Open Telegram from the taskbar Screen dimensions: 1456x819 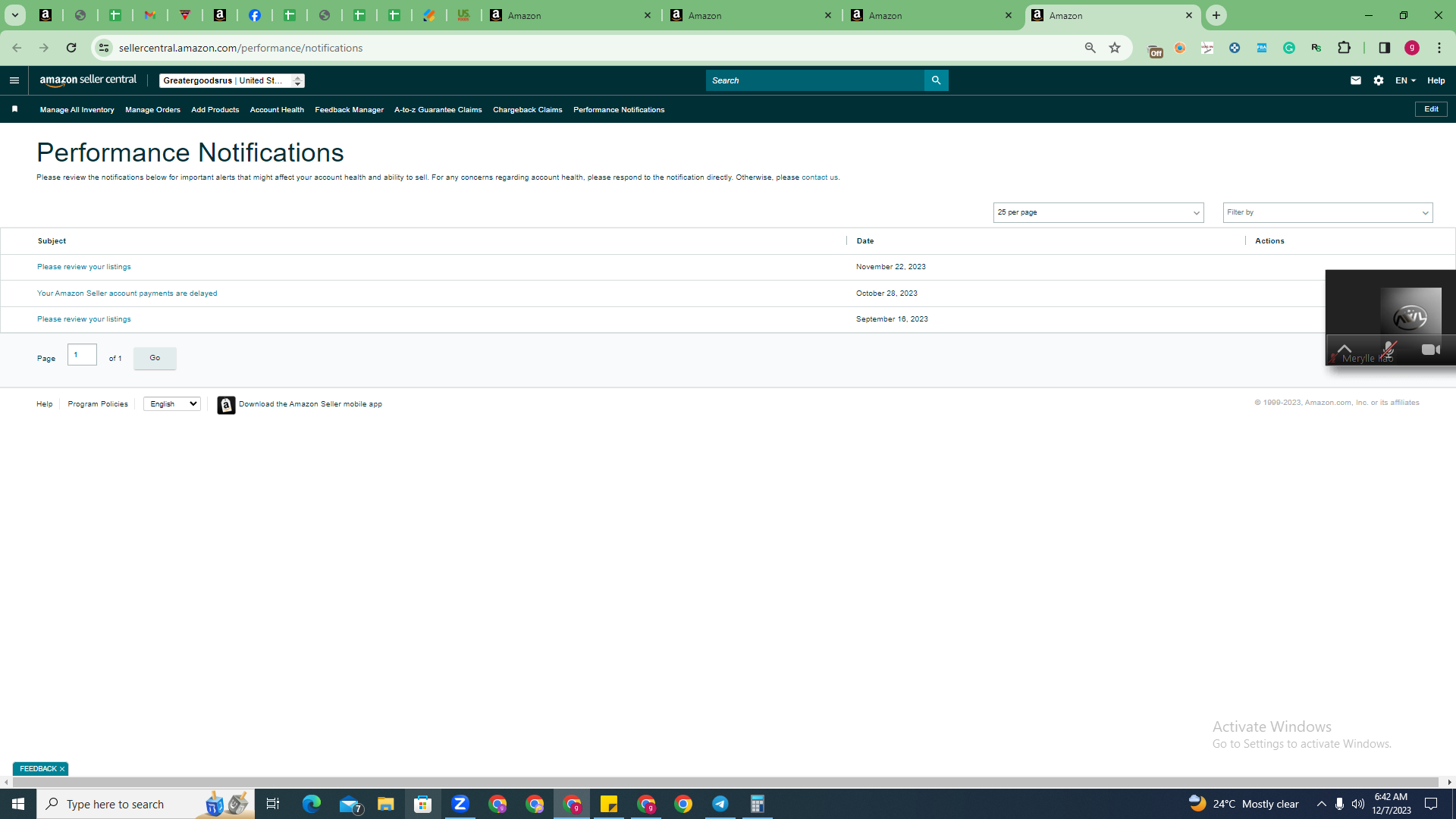click(720, 804)
